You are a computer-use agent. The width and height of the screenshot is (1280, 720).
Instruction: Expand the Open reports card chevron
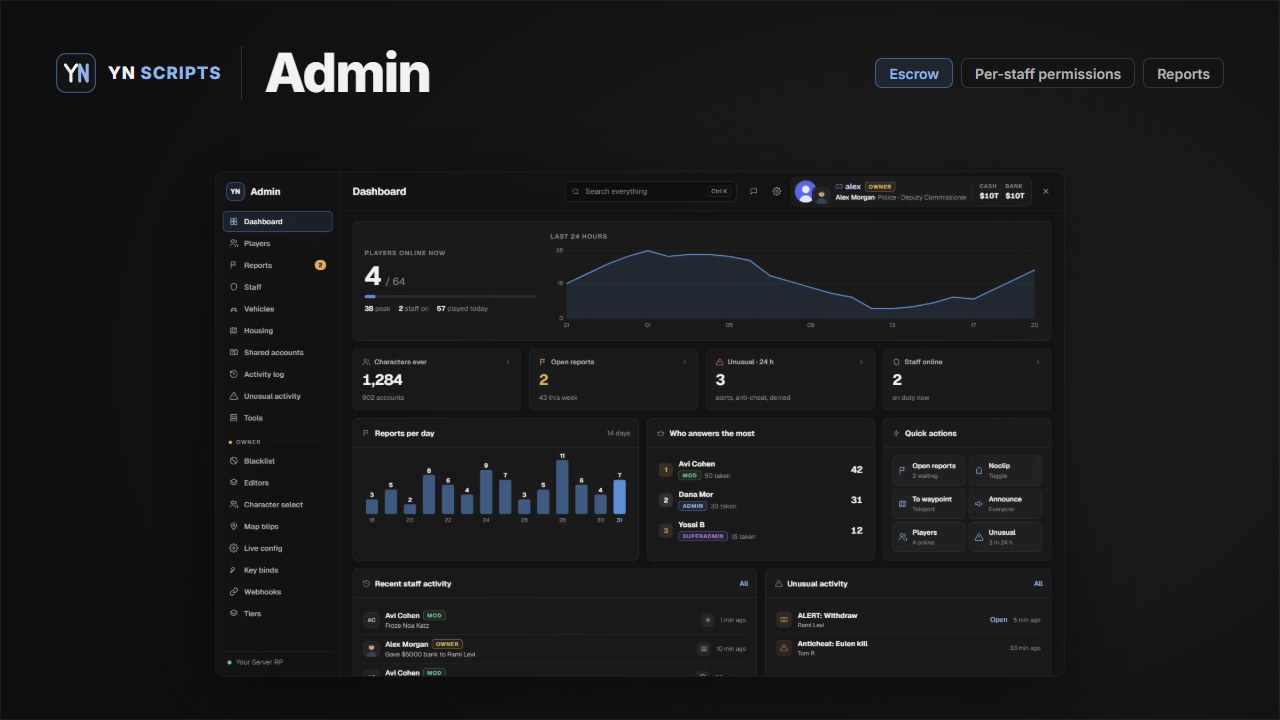[685, 362]
